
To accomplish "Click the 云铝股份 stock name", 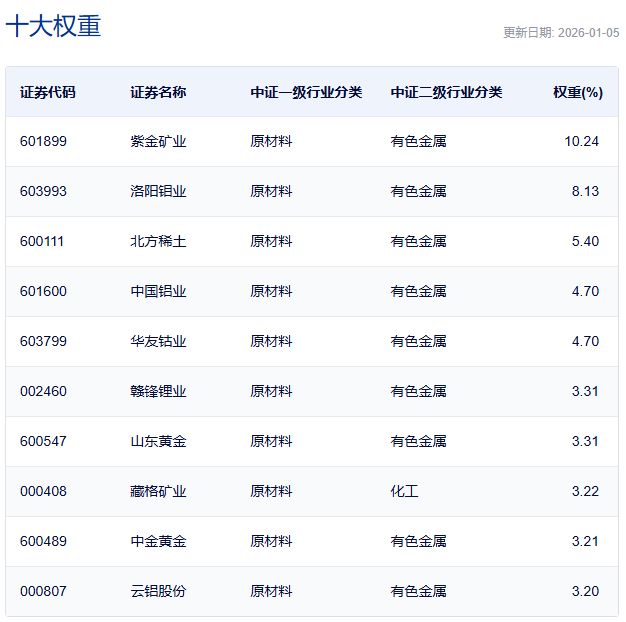I will coord(158,591).
